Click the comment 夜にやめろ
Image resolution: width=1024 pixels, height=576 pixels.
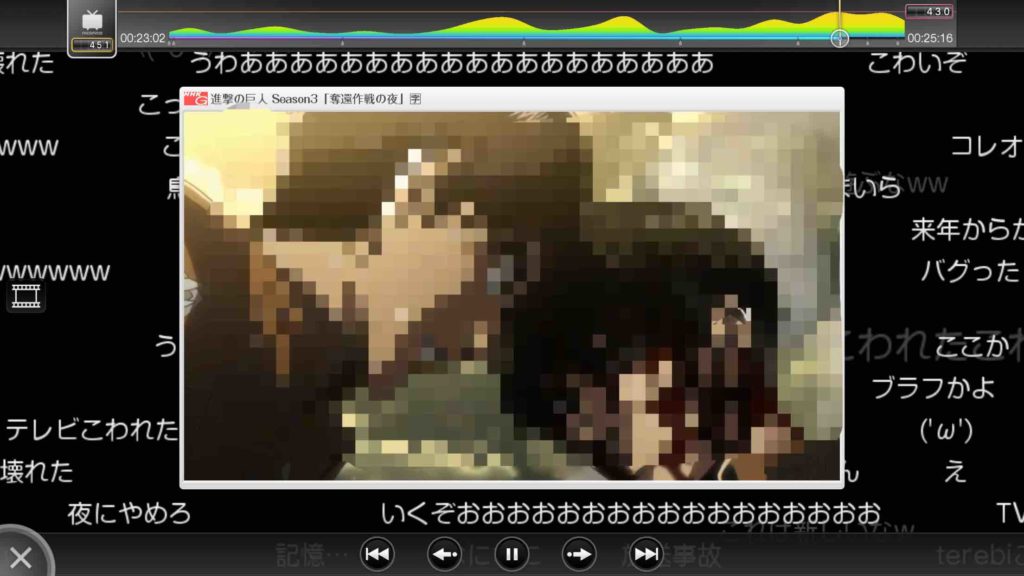(129, 513)
